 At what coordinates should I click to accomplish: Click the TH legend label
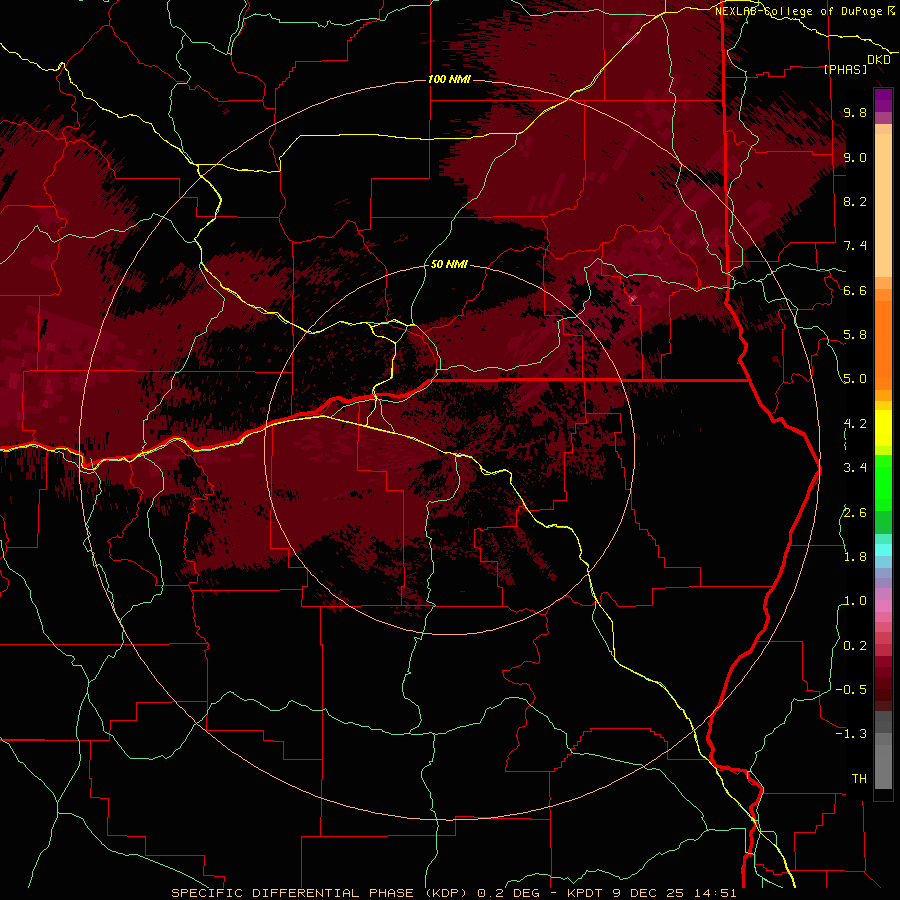pyautogui.click(x=859, y=779)
